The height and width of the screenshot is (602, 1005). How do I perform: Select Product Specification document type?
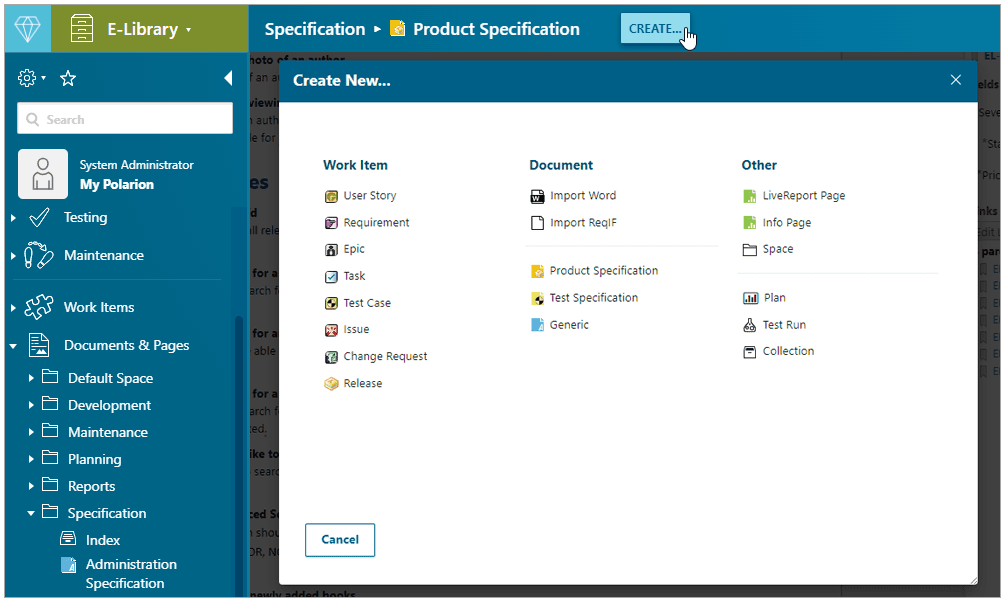[x=603, y=271]
